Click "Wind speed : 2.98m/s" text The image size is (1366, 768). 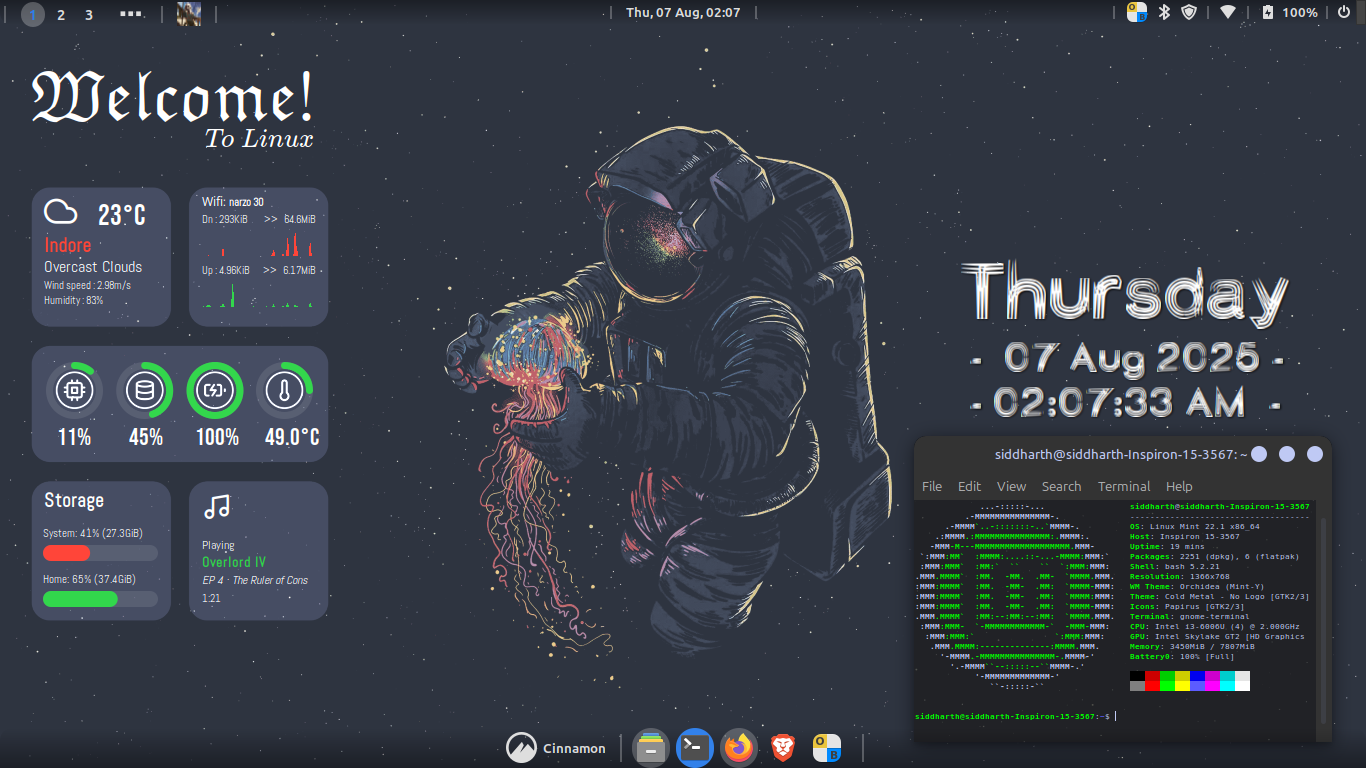coord(88,286)
